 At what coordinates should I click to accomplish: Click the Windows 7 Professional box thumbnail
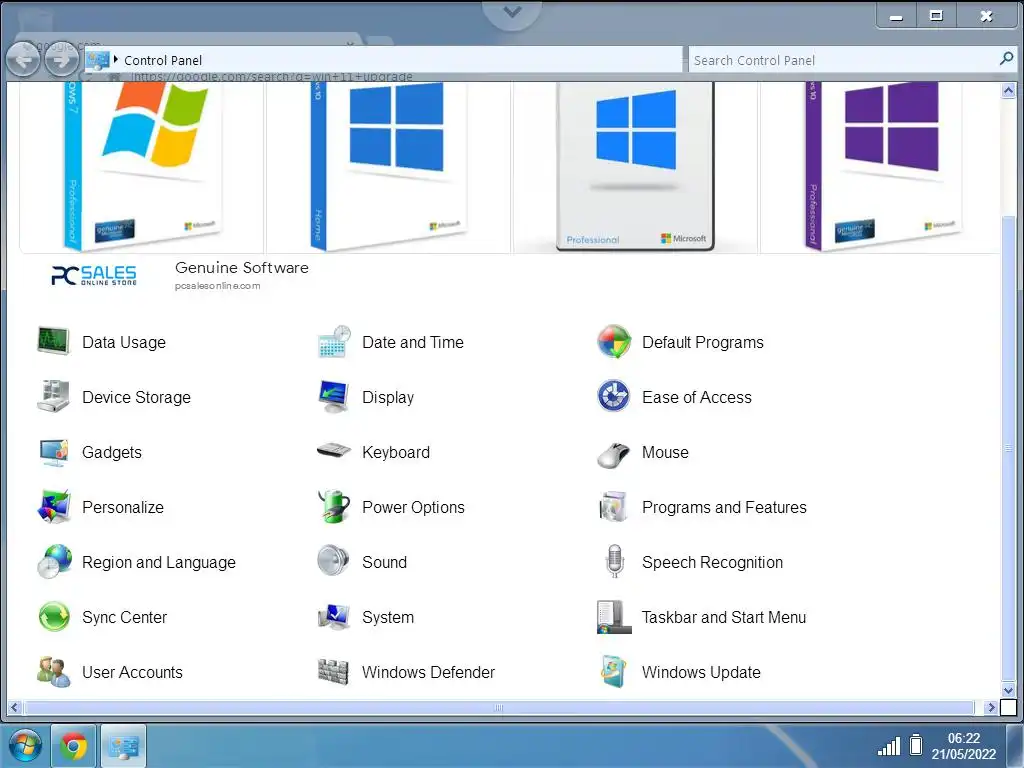pyautogui.click(x=141, y=167)
